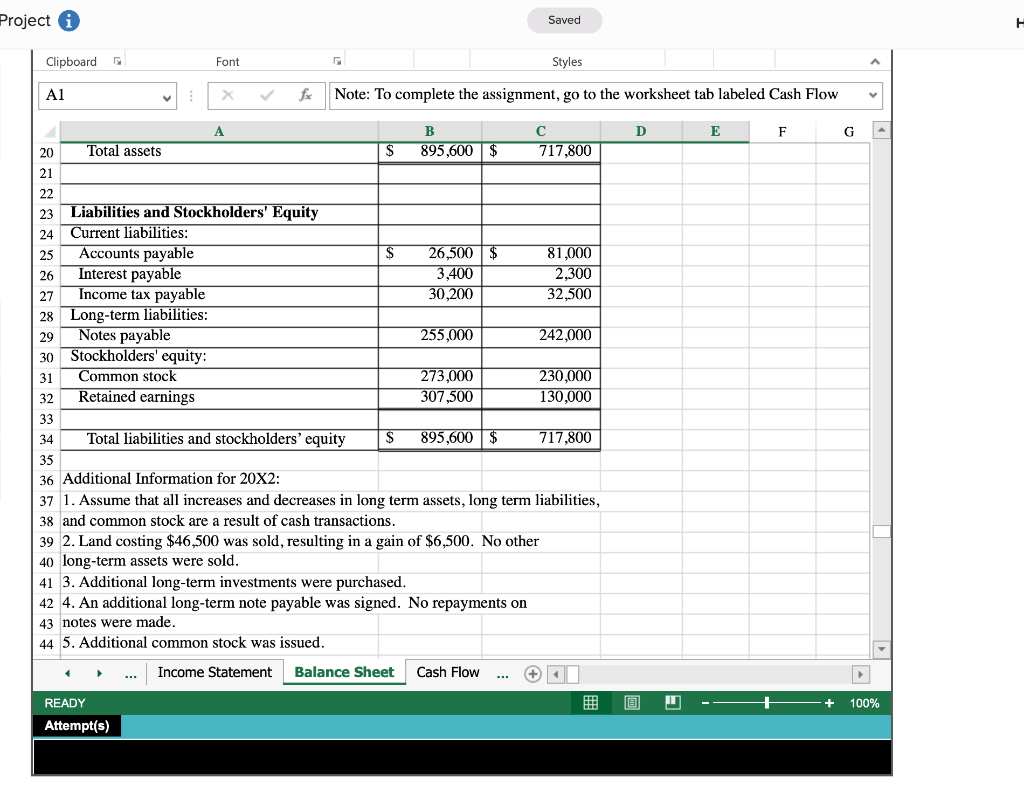
Task: Click the Saved button
Action: point(564,20)
